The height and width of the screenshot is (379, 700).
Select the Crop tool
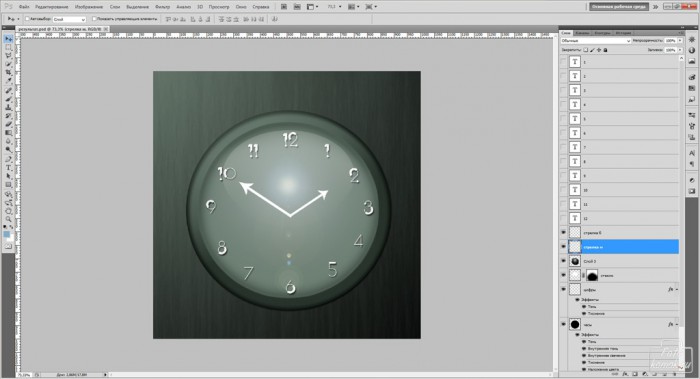[x=8, y=72]
